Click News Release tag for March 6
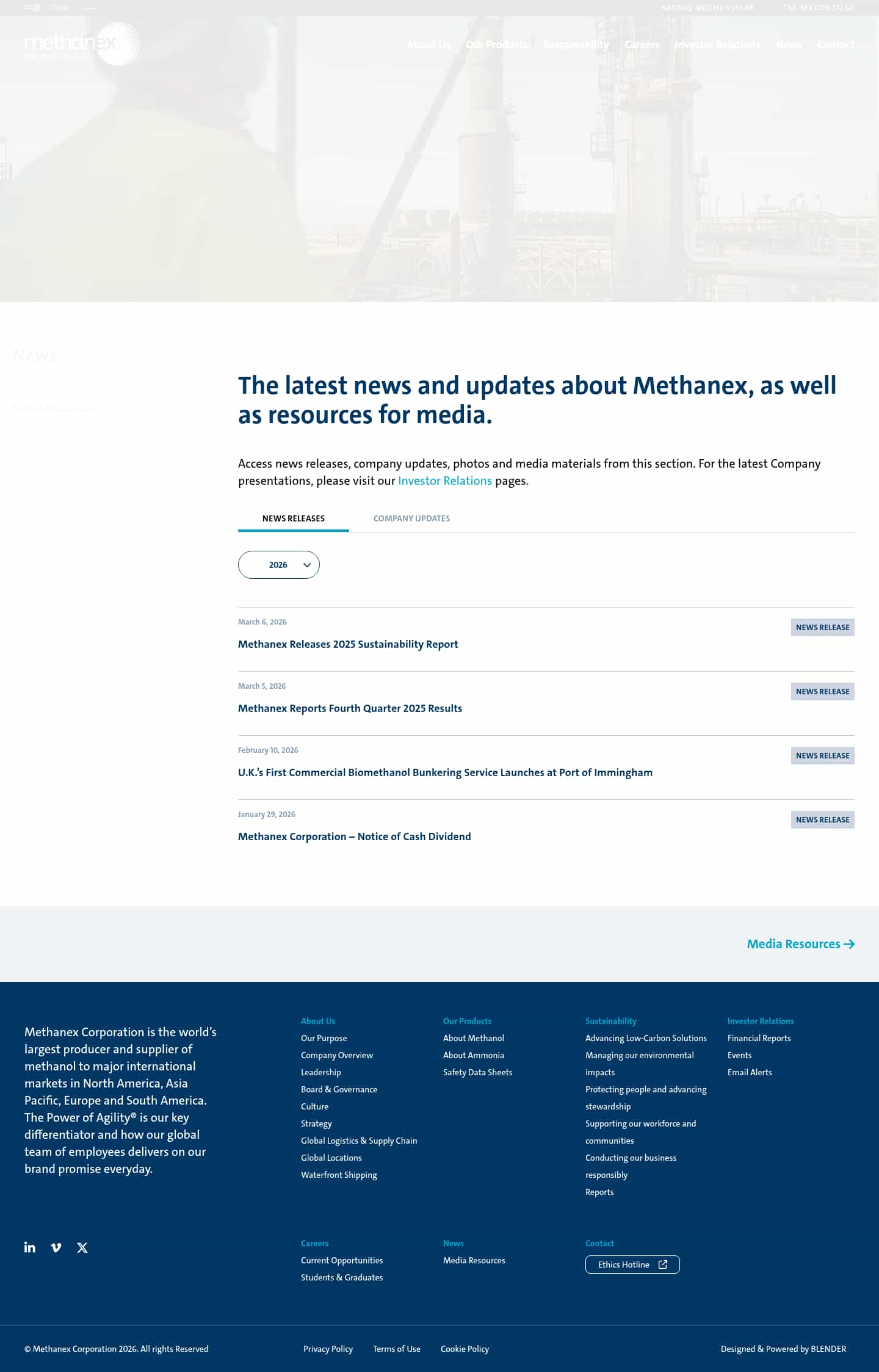This screenshot has width=879, height=1372. (x=822, y=627)
